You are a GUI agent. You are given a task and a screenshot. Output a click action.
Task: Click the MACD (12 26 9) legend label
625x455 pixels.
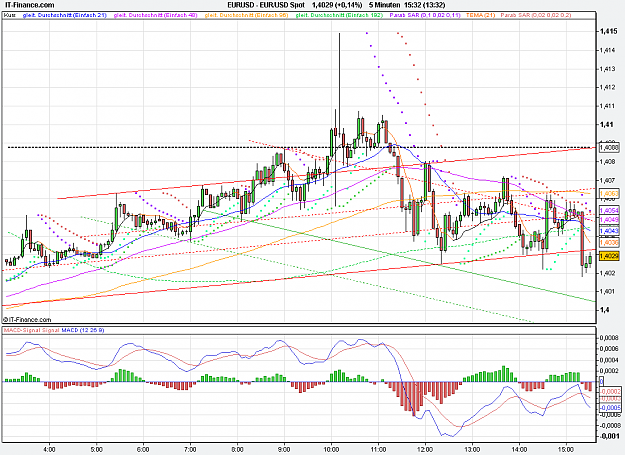coord(83,330)
